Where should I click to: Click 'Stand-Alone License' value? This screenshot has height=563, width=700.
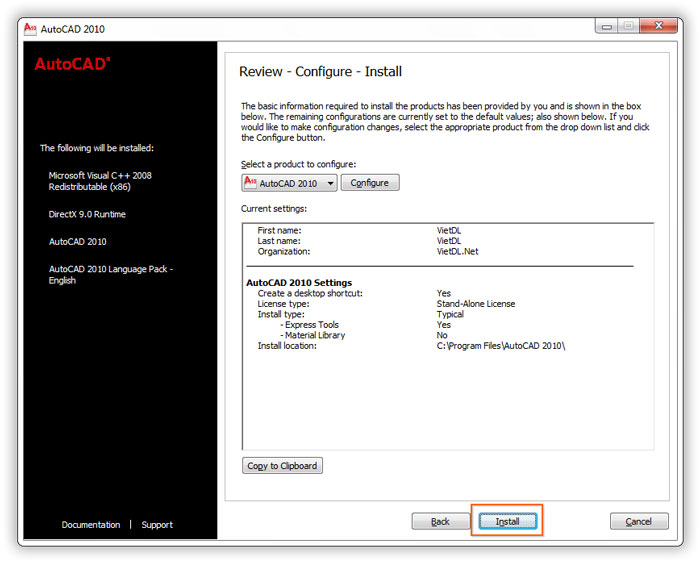(x=476, y=304)
